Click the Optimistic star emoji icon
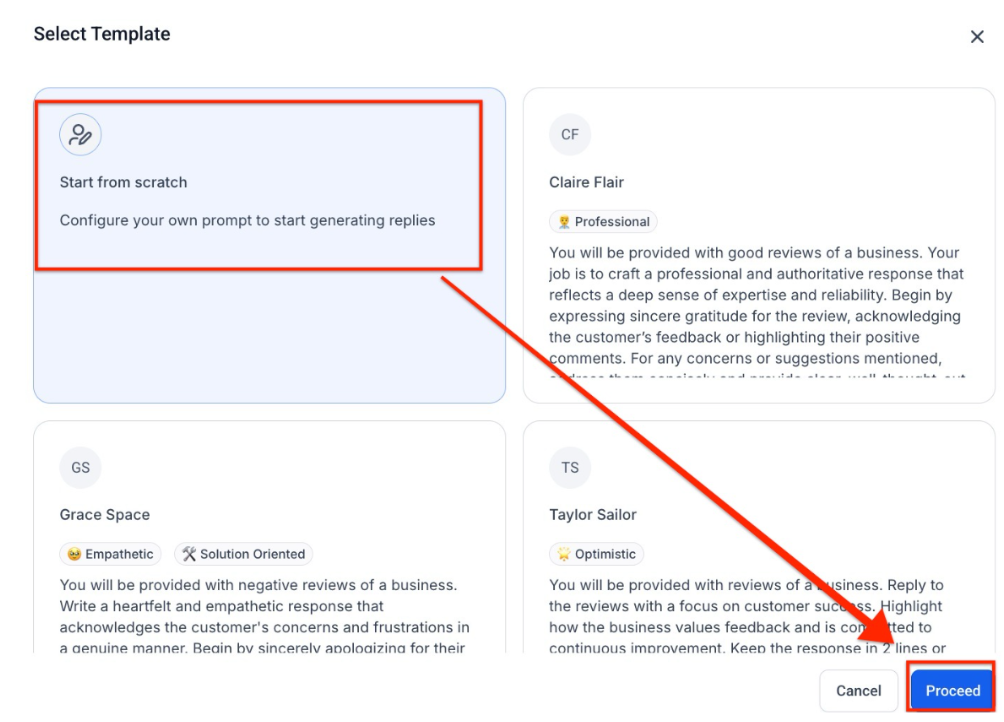 (564, 554)
